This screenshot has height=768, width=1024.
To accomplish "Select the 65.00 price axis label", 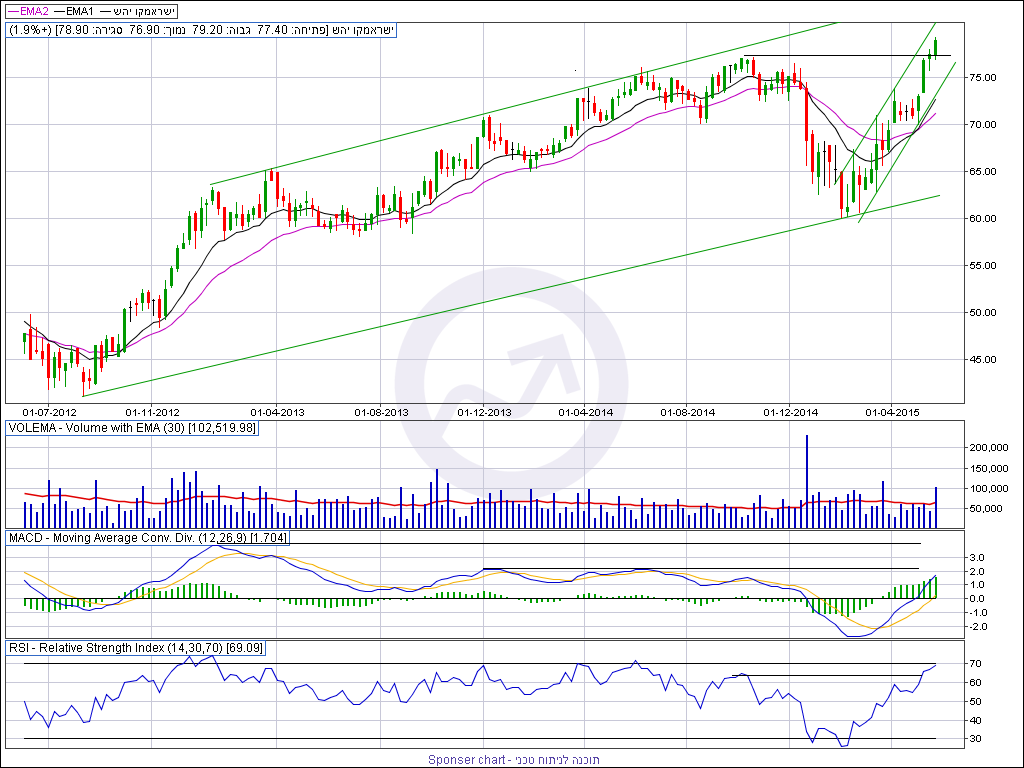I will click(982, 172).
